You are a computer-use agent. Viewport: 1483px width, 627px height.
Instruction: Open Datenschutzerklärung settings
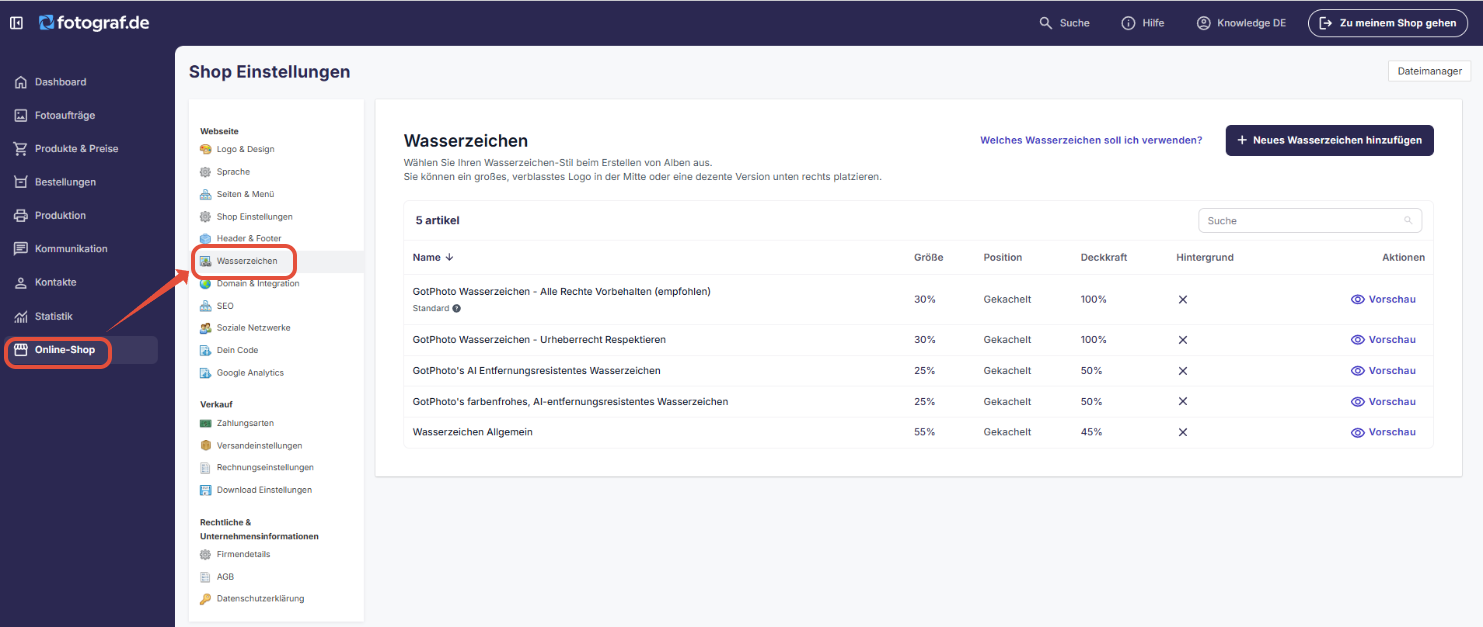[x=260, y=598]
